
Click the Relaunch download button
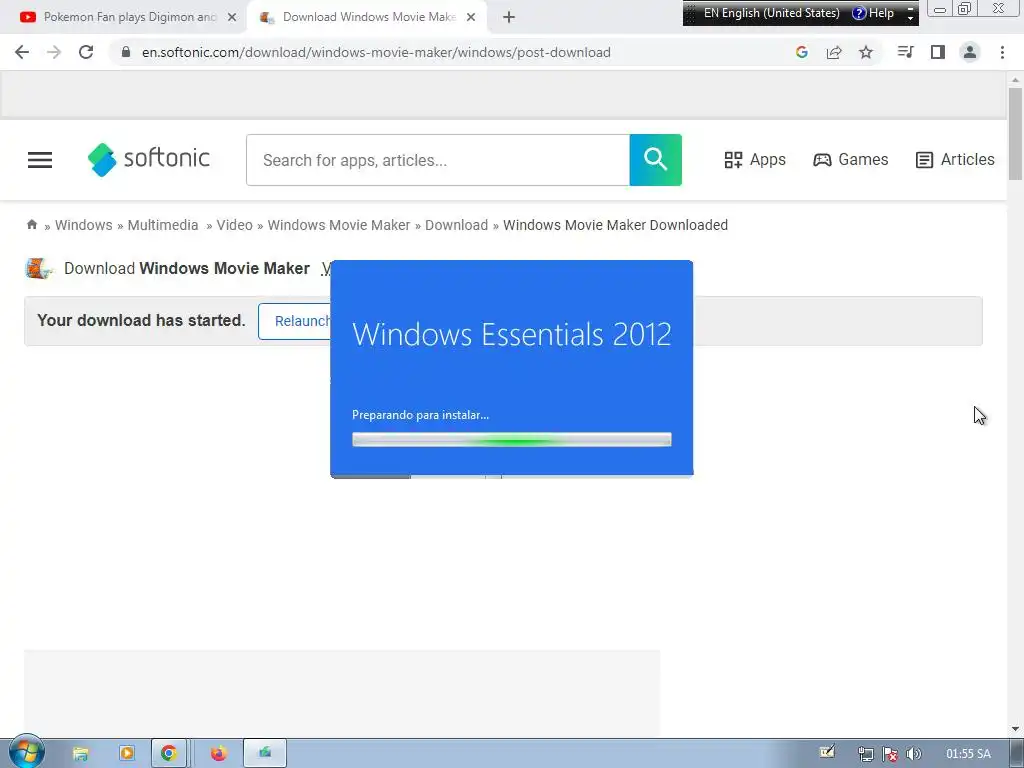click(295, 321)
